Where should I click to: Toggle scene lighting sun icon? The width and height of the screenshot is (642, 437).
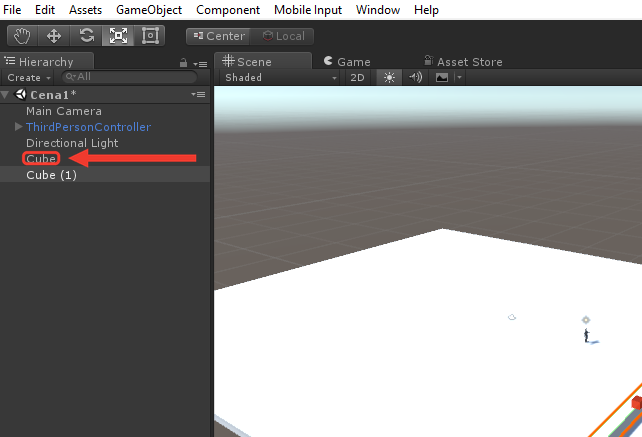click(389, 77)
